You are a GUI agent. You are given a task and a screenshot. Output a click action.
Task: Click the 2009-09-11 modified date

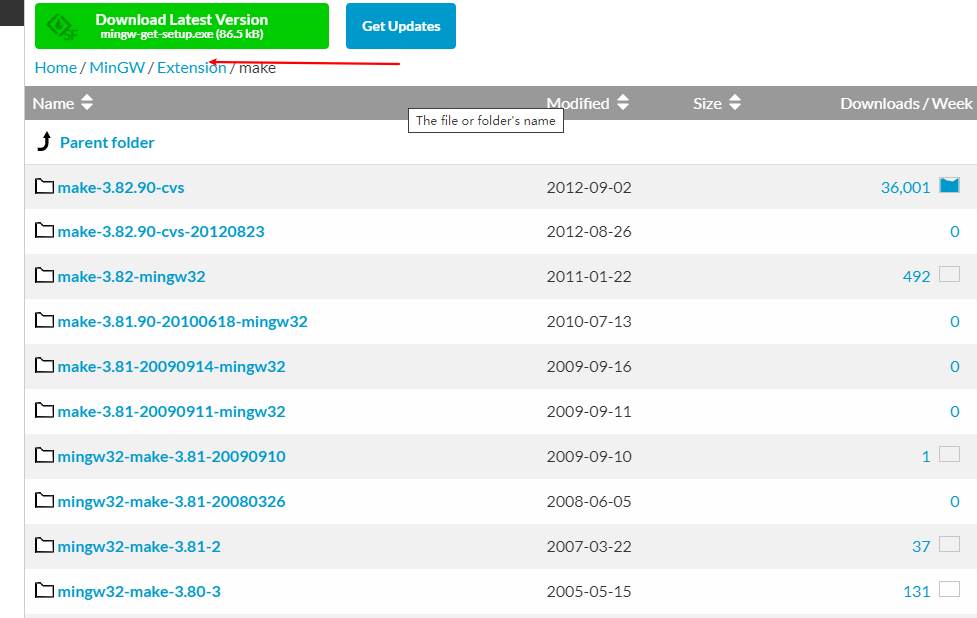point(589,411)
